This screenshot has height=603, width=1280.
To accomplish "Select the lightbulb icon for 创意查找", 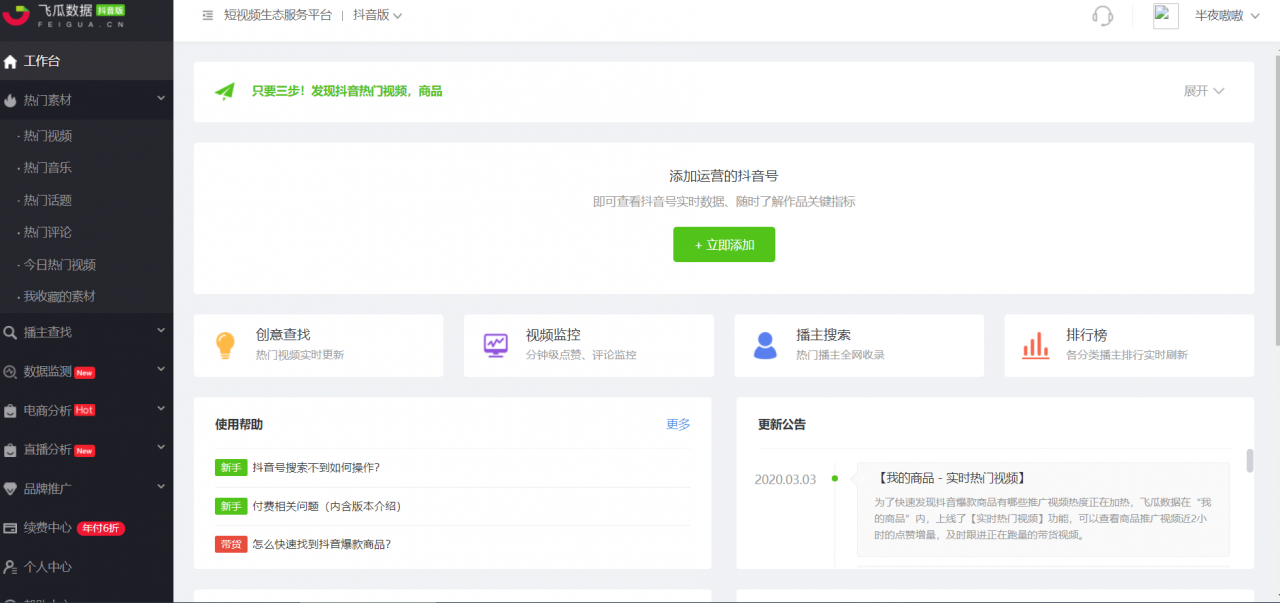I will coord(225,345).
